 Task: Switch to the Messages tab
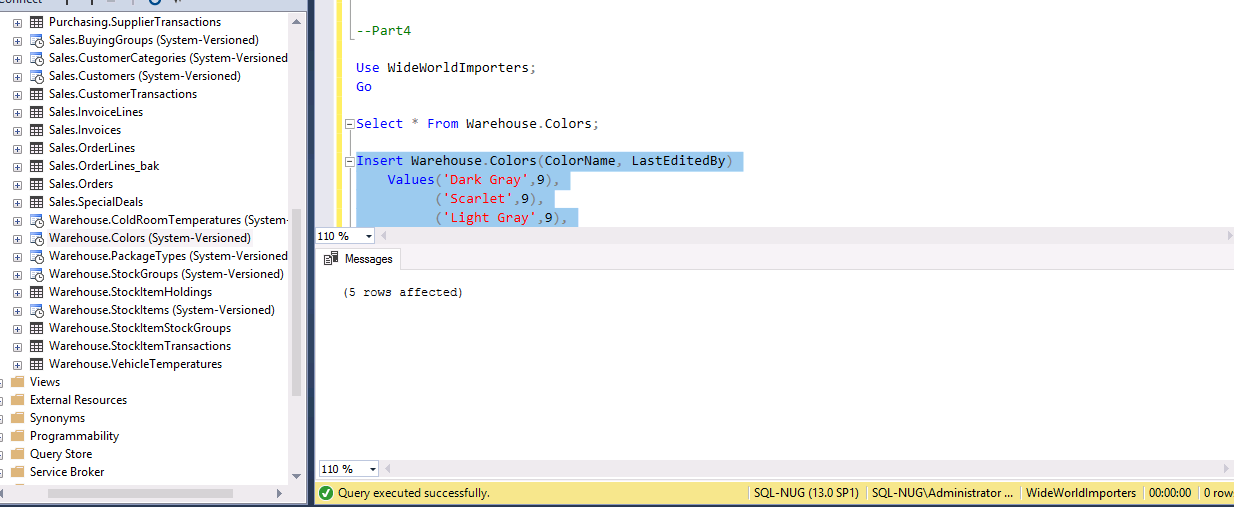click(x=359, y=259)
